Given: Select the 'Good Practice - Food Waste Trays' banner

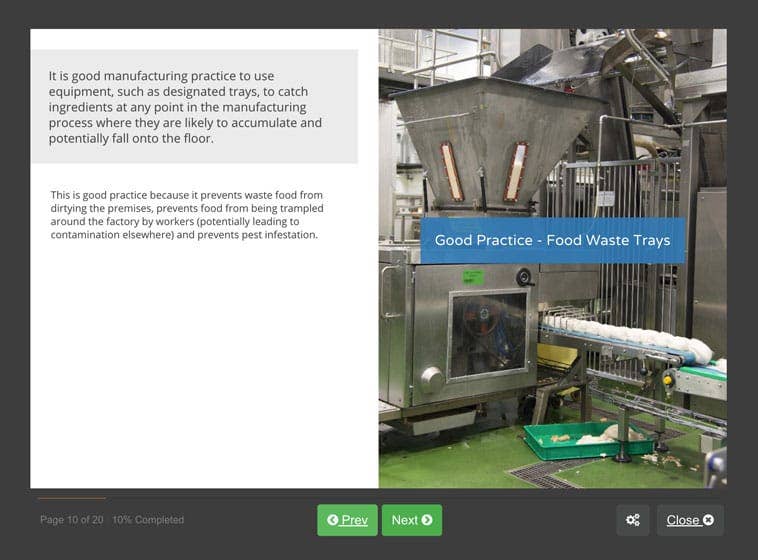Looking at the screenshot, I should 552,240.
